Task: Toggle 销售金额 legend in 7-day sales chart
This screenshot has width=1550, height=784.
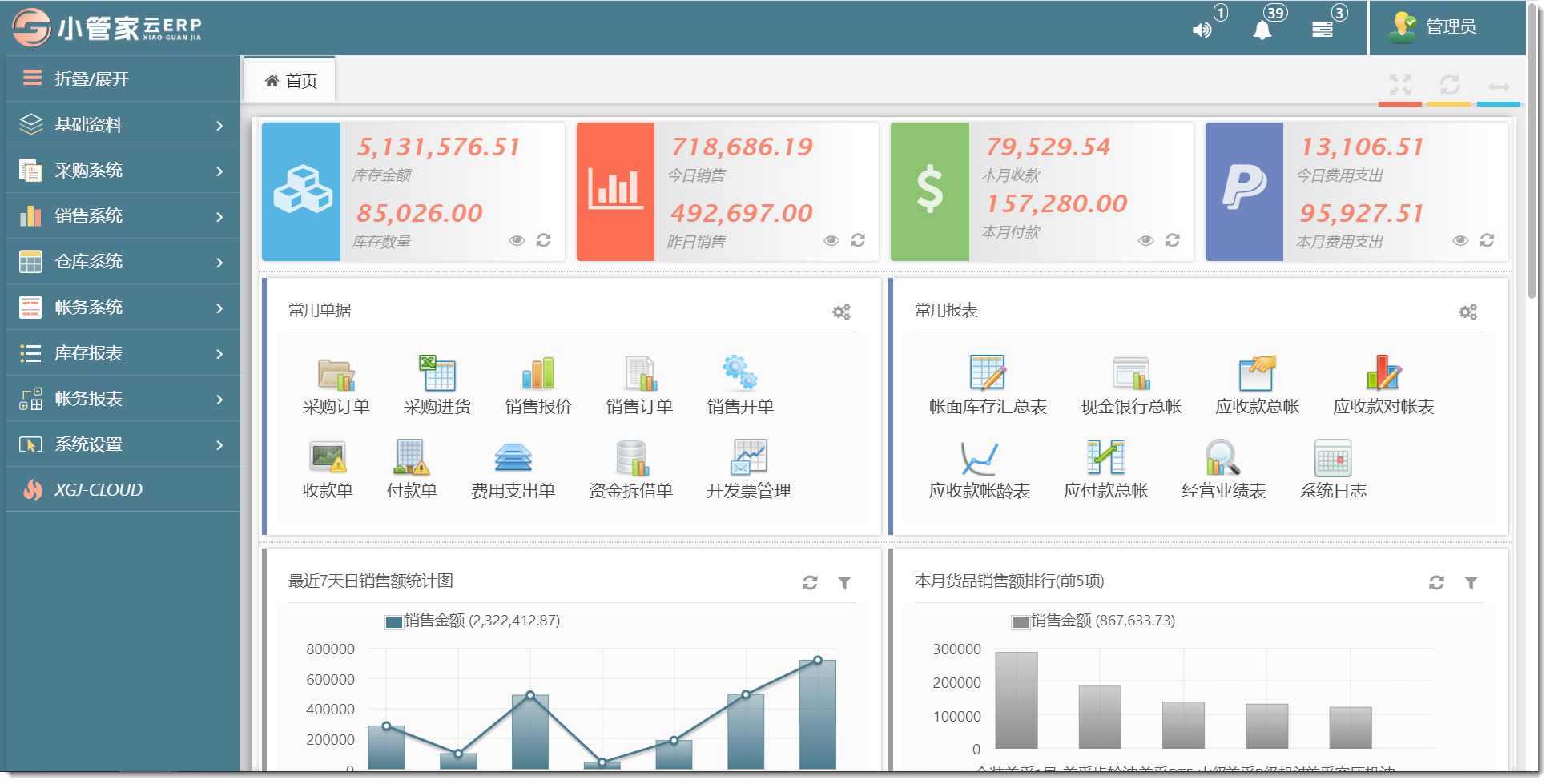Action: point(473,621)
